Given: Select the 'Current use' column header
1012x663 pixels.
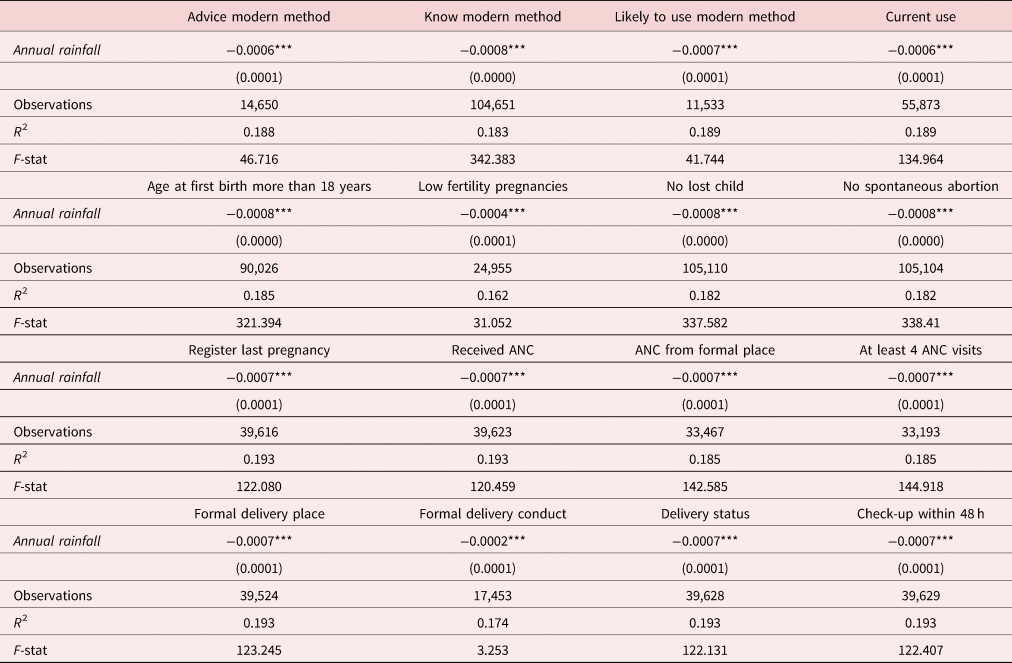Looking at the screenshot, I should (921, 17).
